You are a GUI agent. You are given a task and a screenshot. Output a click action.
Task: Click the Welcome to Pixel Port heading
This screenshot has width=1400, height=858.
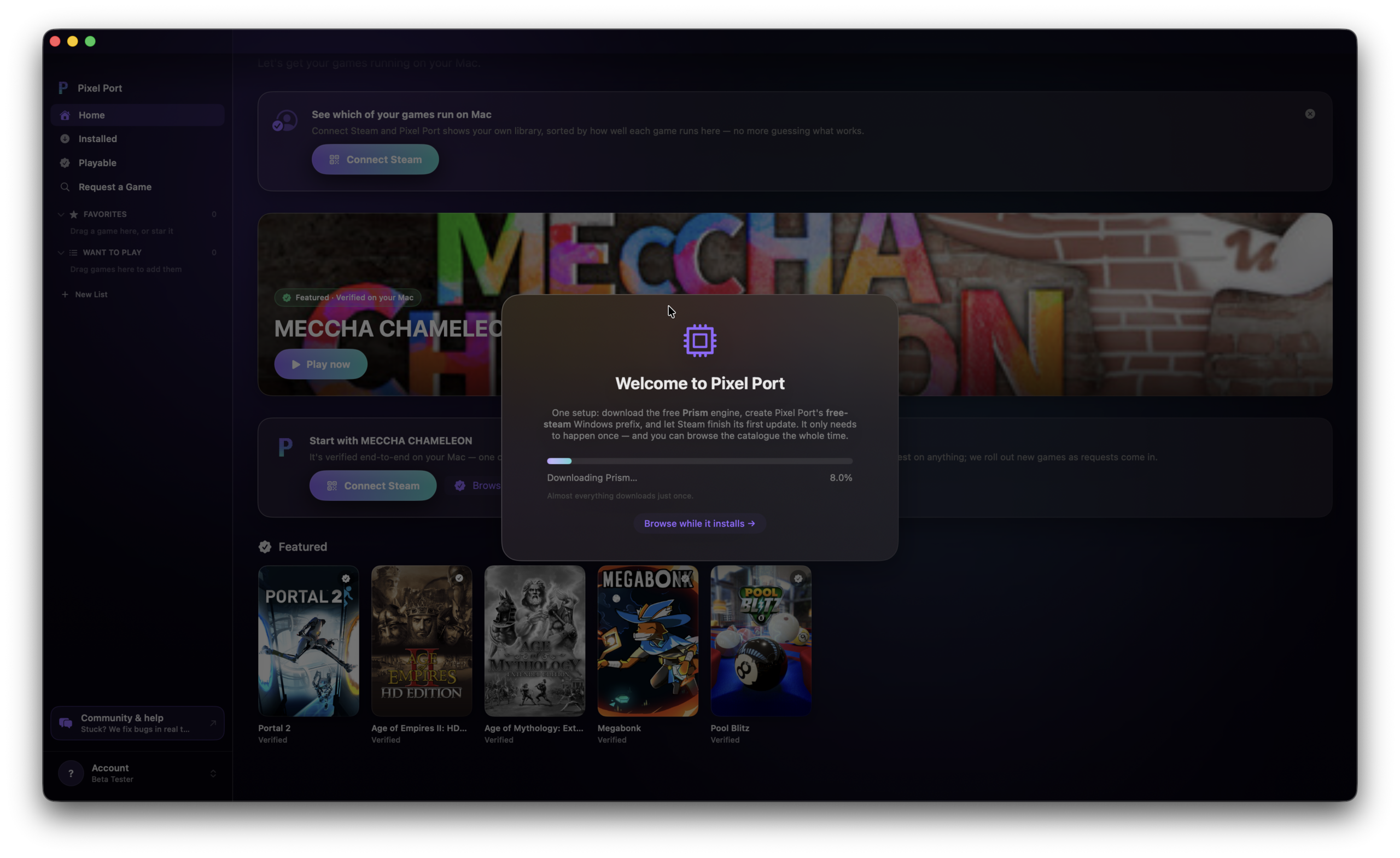pos(699,383)
